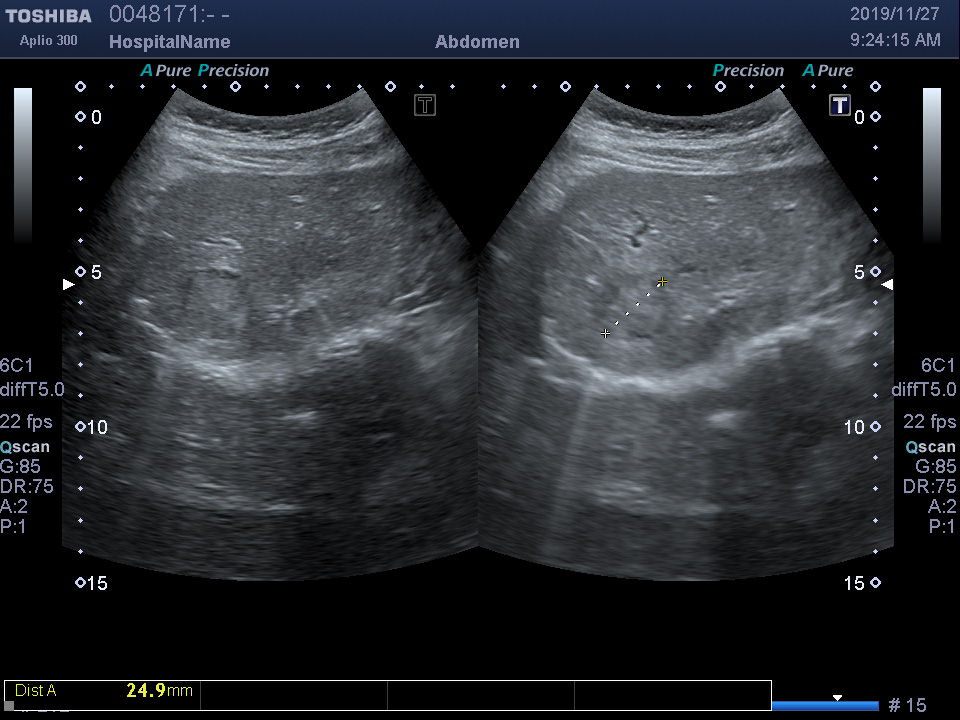Toggle the APure label above the right image
This screenshot has height=720, width=960.
(x=828, y=71)
